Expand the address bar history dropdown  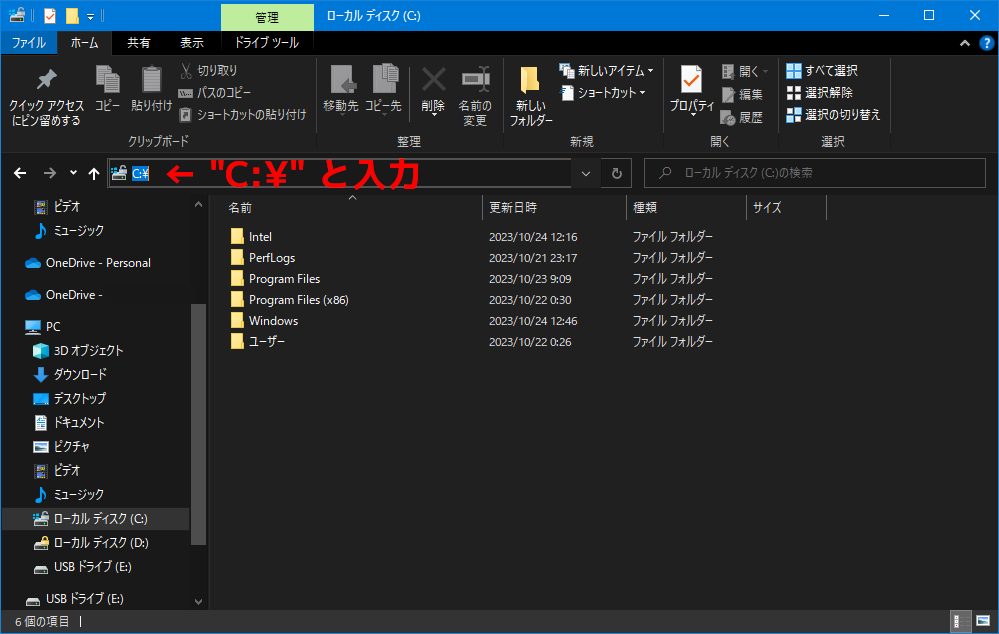click(x=586, y=173)
